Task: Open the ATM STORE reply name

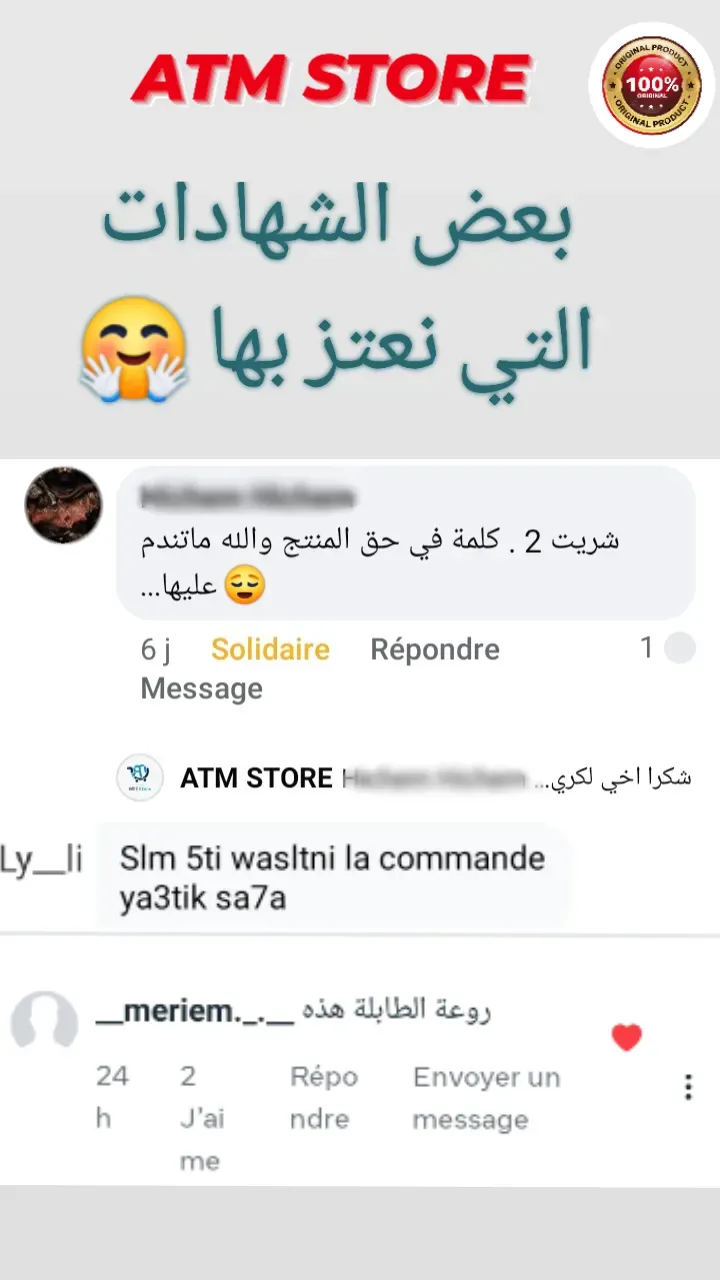Action: point(256,778)
